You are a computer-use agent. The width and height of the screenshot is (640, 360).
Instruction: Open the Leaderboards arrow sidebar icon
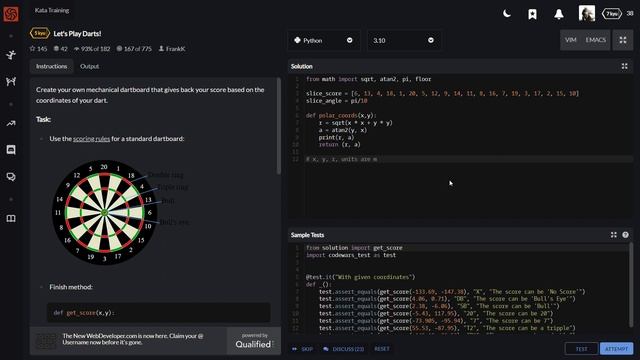coord(11,123)
